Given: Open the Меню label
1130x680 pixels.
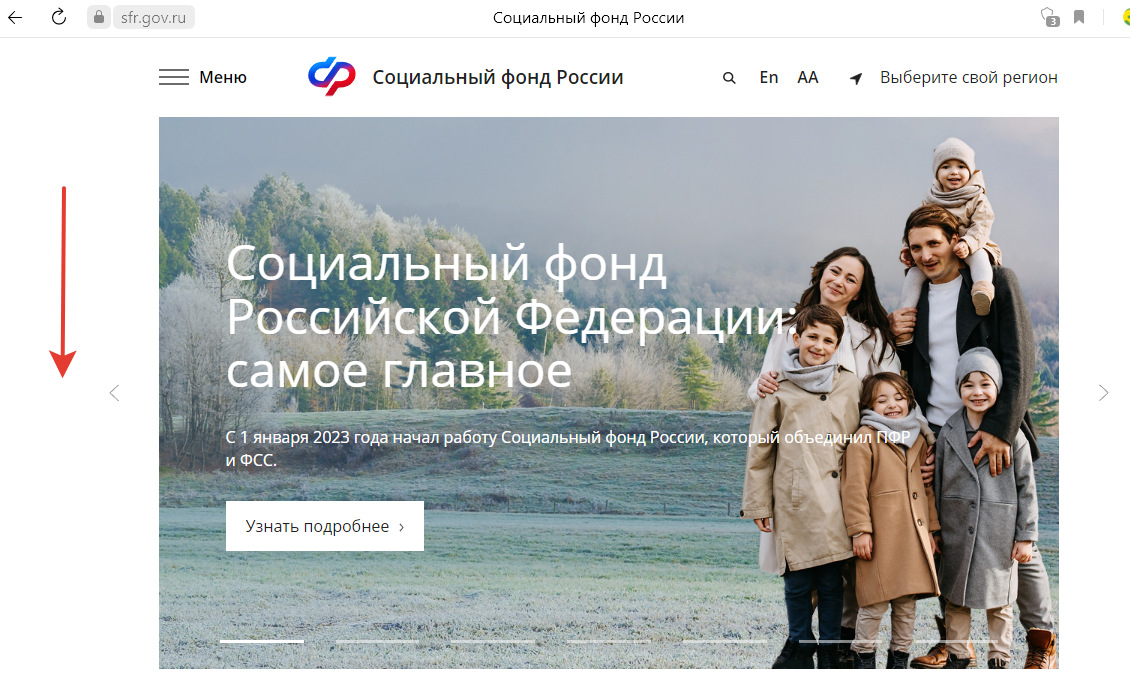Looking at the screenshot, I should (223, 77).
